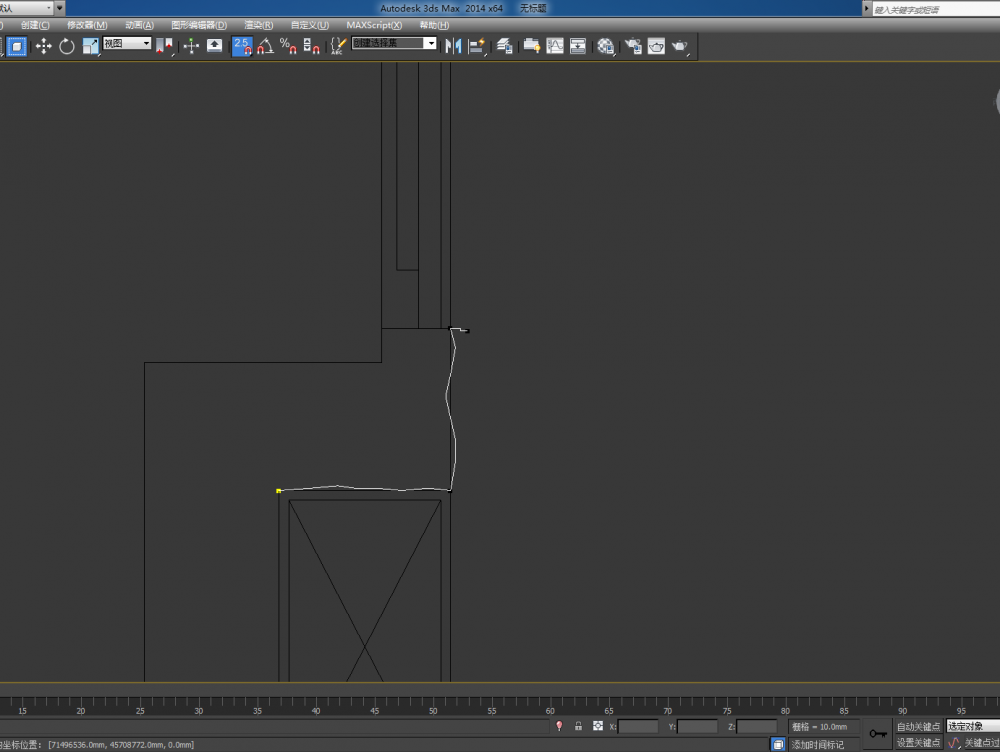The image size is (1000, 752).
Task: Open the 创建(C) menu
Action: point(35,25)
